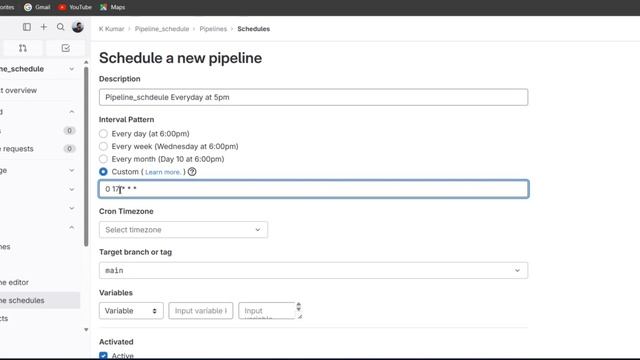Screen dimensions: 640x360
Task: Click sidebar scroll up arrow
Action: click(x=86, y=62)
